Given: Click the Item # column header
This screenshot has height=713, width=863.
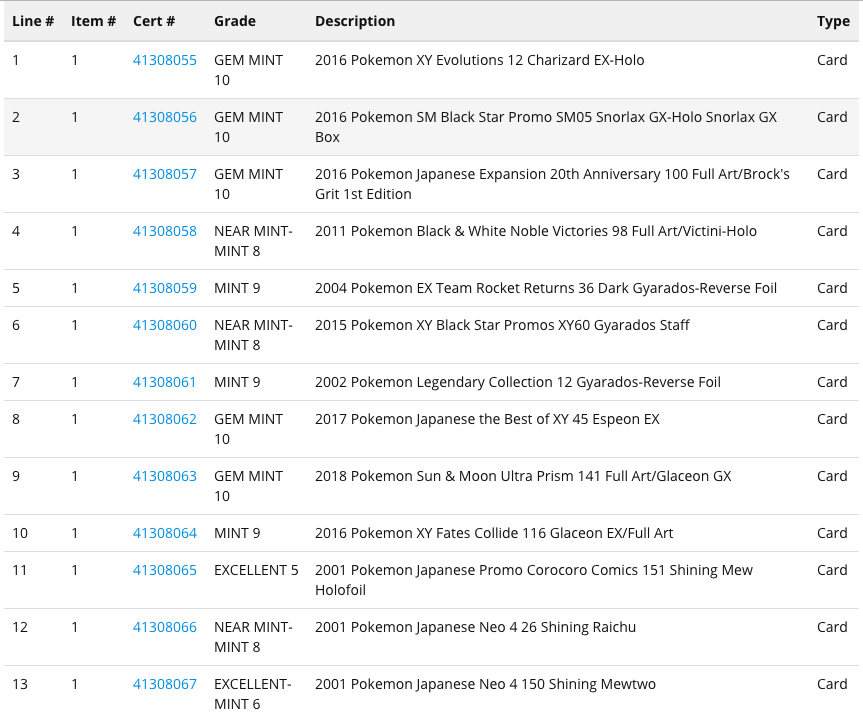Looking at the screenshot, I should coord(94,21).
